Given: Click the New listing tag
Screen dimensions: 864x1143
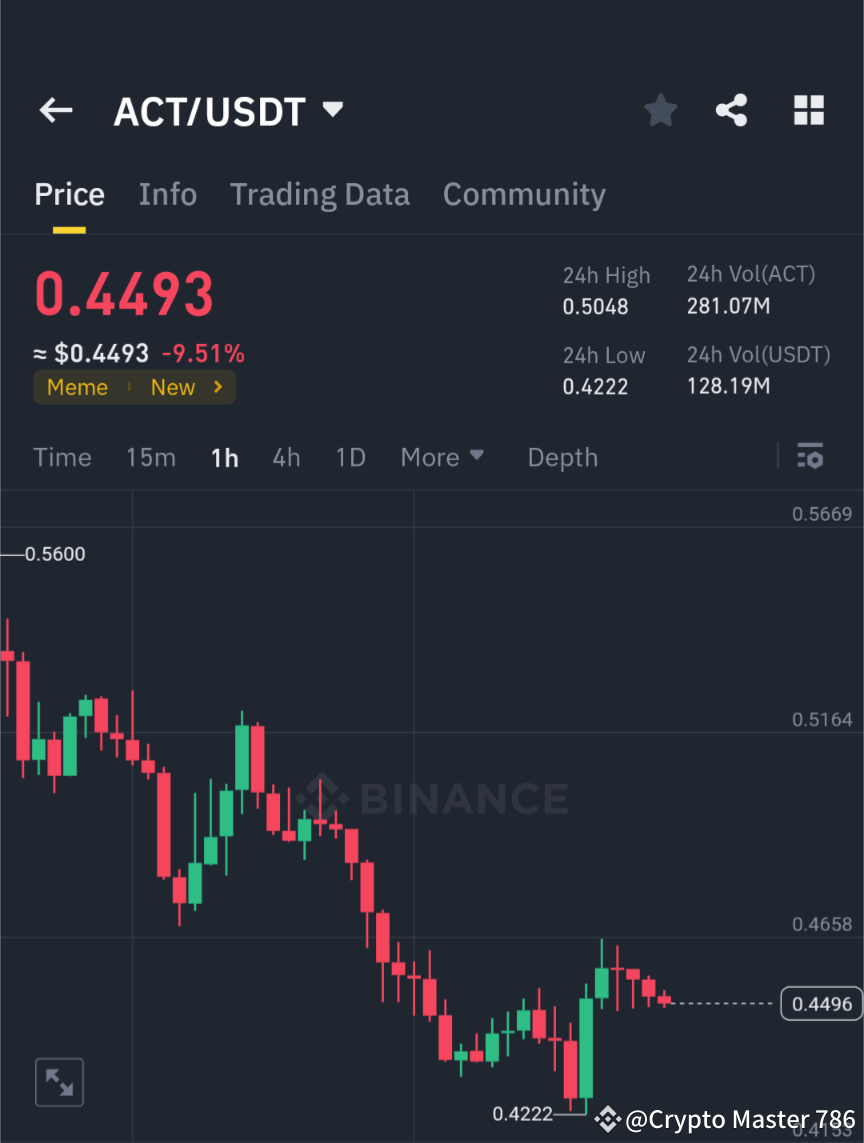Looking at the screenshot, I should click(x=173, y=387).
